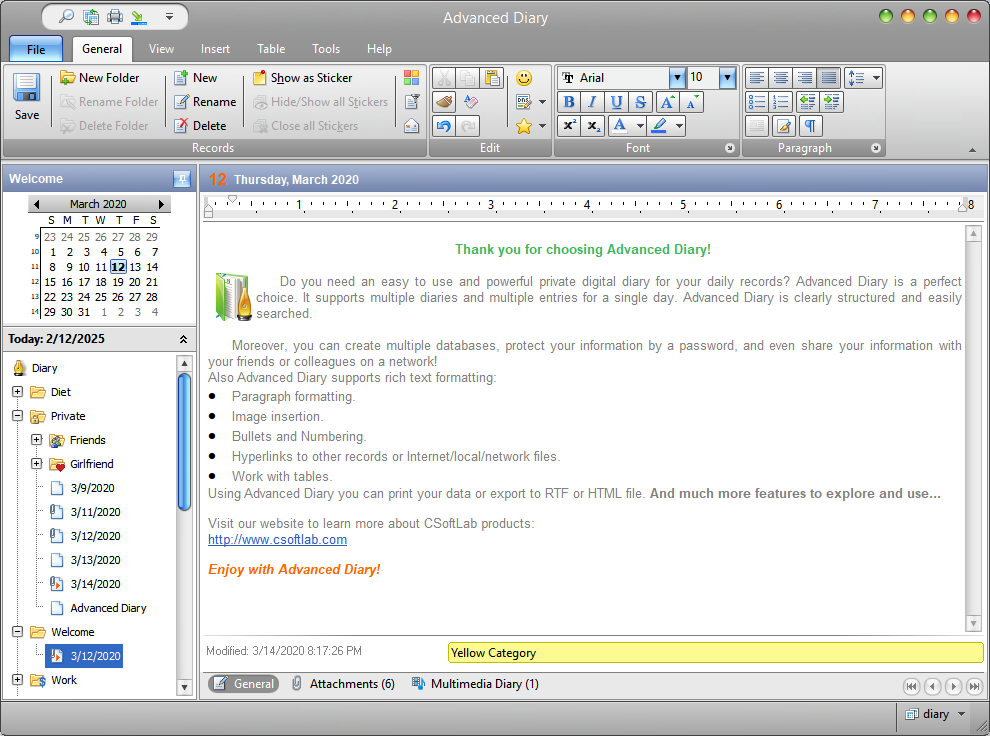Expand the Diet folder
The height and width of the screenshot is (736, 990).
(x=18, y=391)
